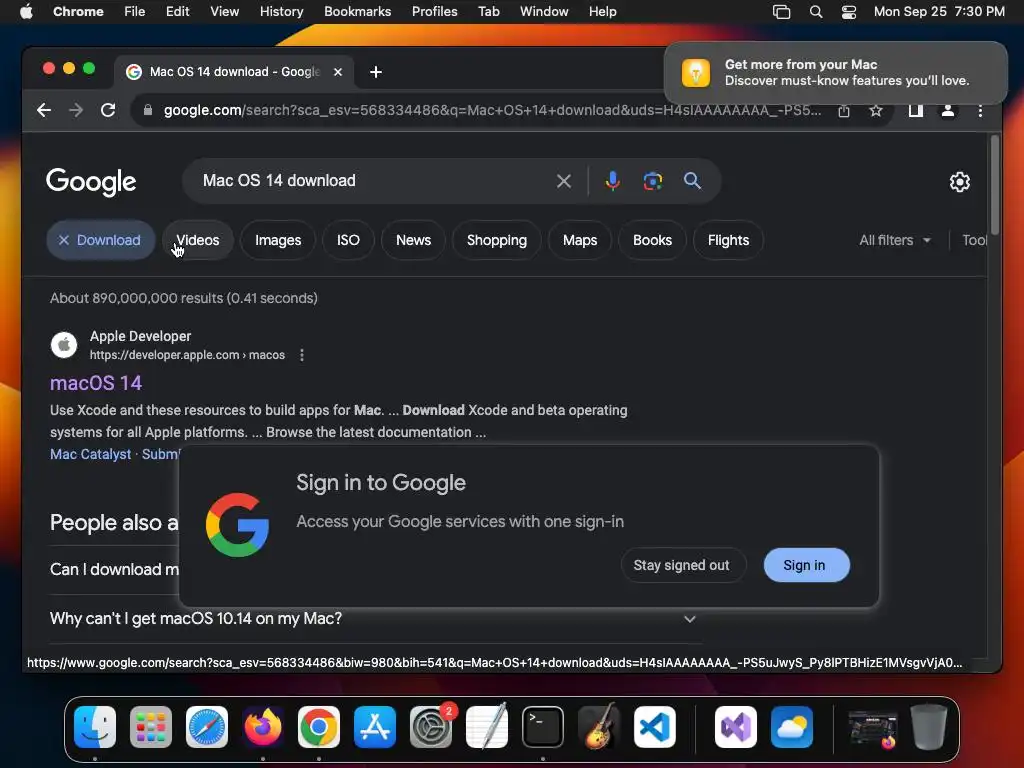Click the page vertical scrollbar
Screen dimensions: 1024x768
(x=995, y=184)
